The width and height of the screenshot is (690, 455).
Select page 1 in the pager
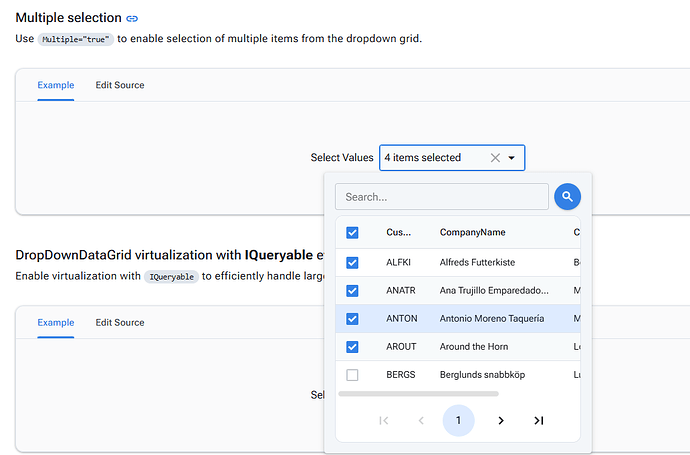458,421
